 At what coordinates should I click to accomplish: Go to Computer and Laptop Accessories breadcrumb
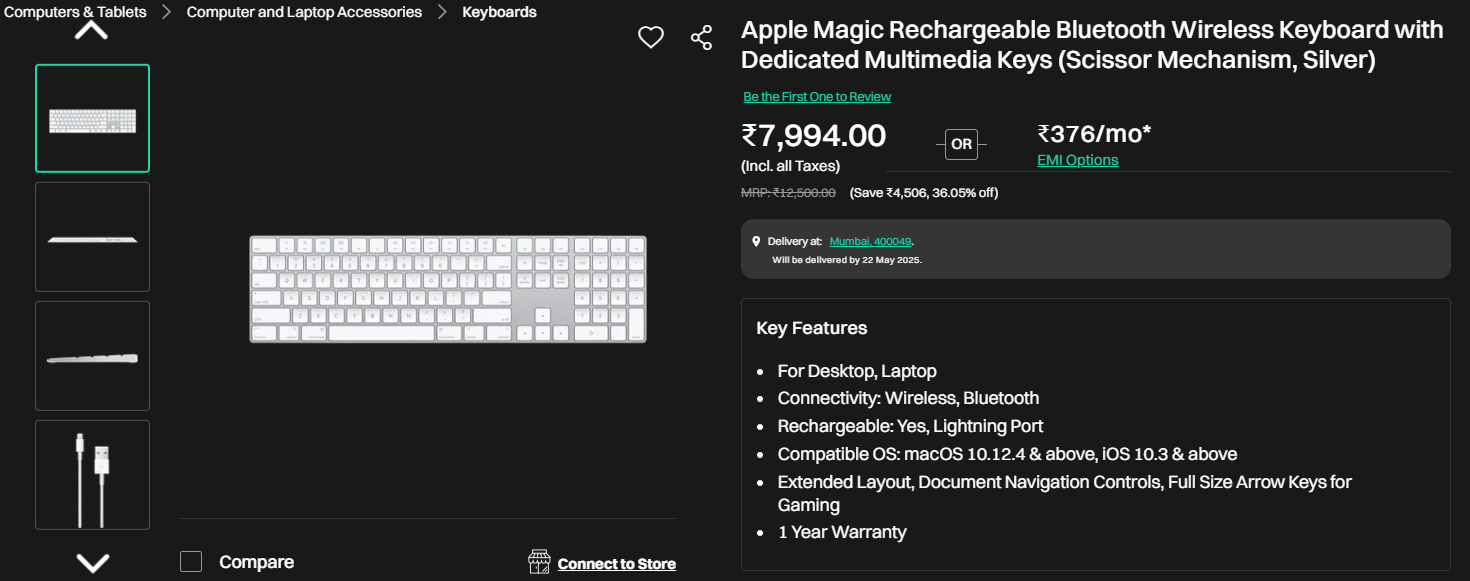(304, 12)
